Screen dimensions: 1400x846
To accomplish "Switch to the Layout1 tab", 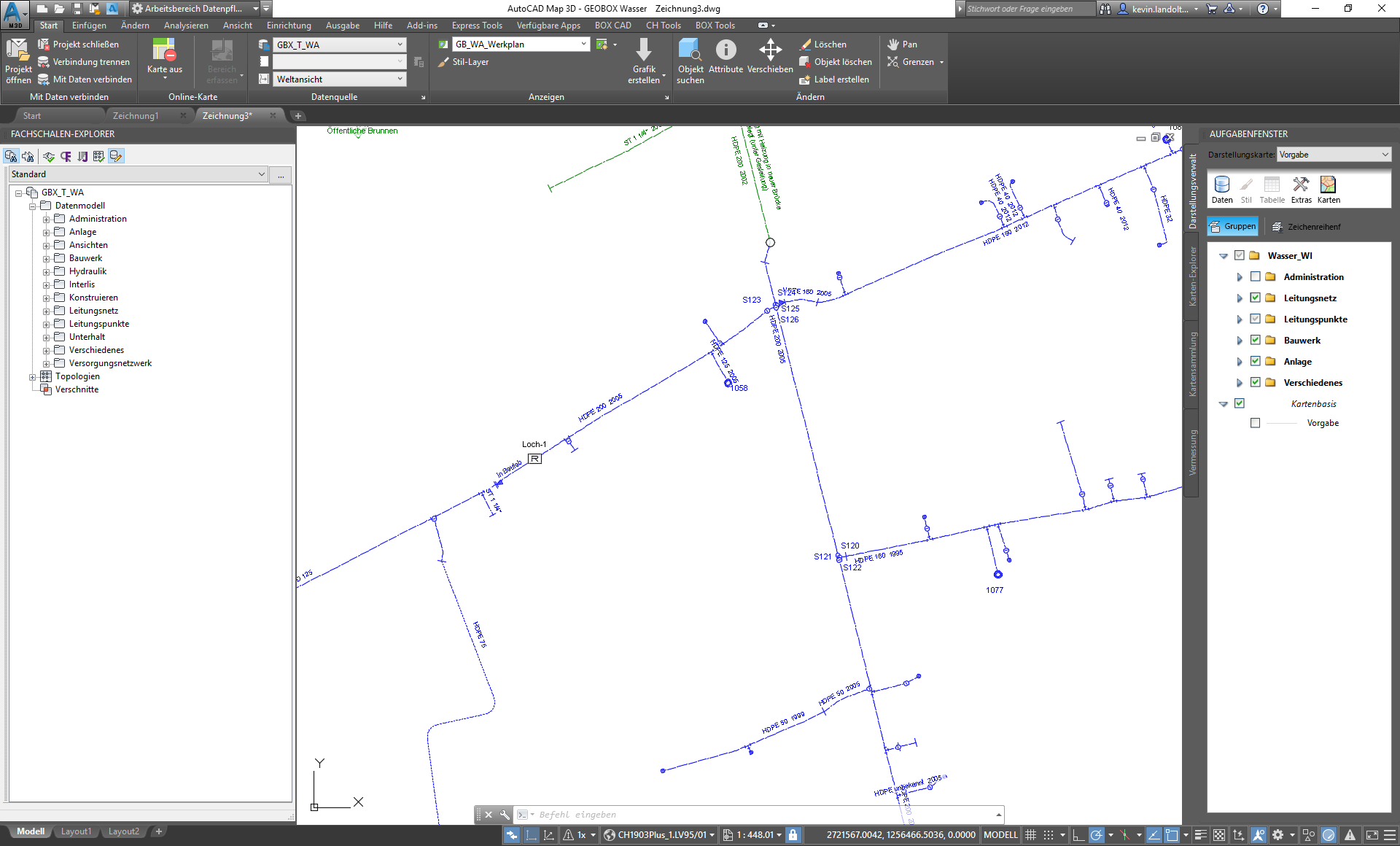I will pyautogui.click(x=76, y=831).
